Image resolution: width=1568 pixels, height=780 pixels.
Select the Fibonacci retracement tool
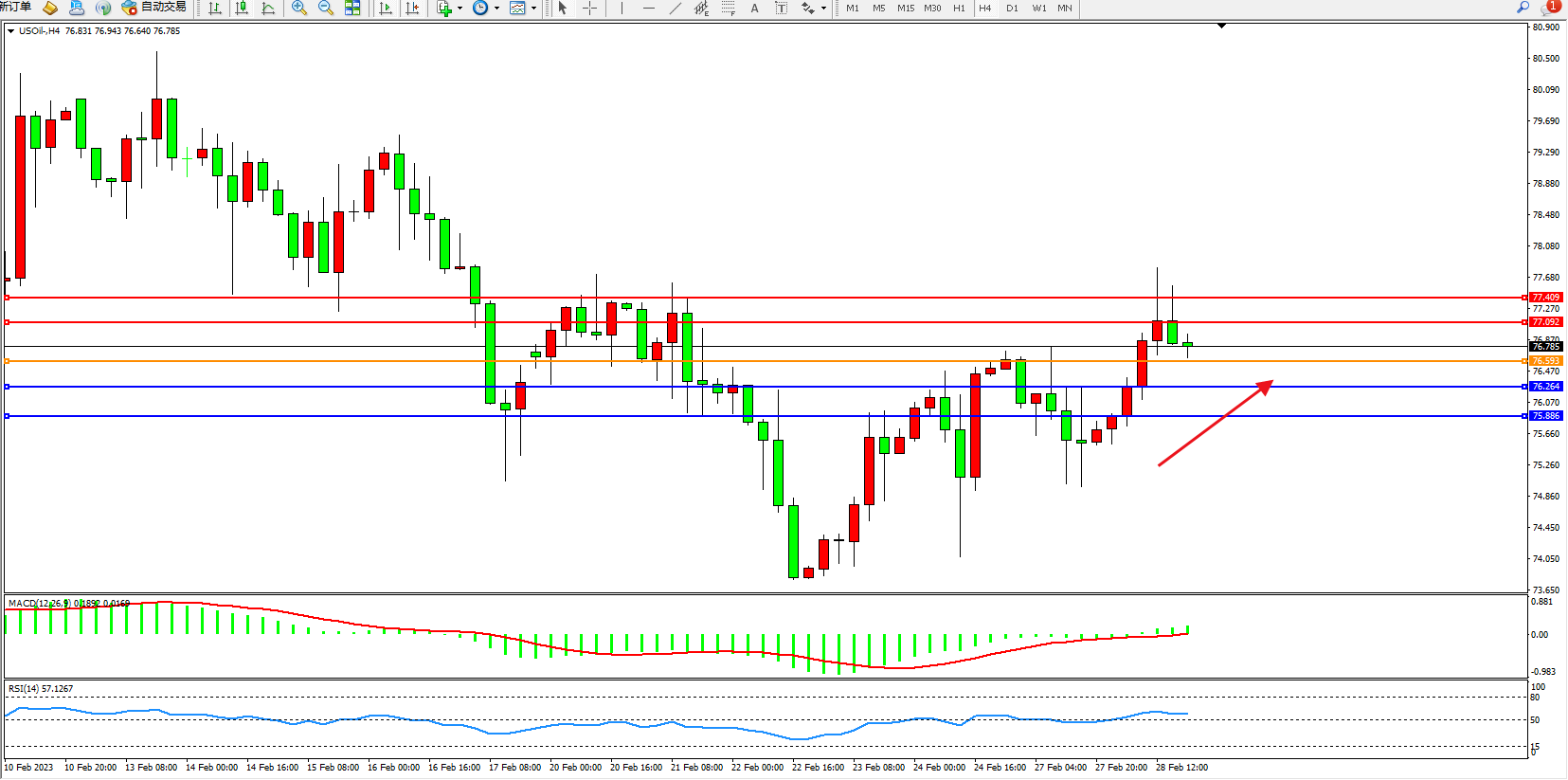click(728, 8)
